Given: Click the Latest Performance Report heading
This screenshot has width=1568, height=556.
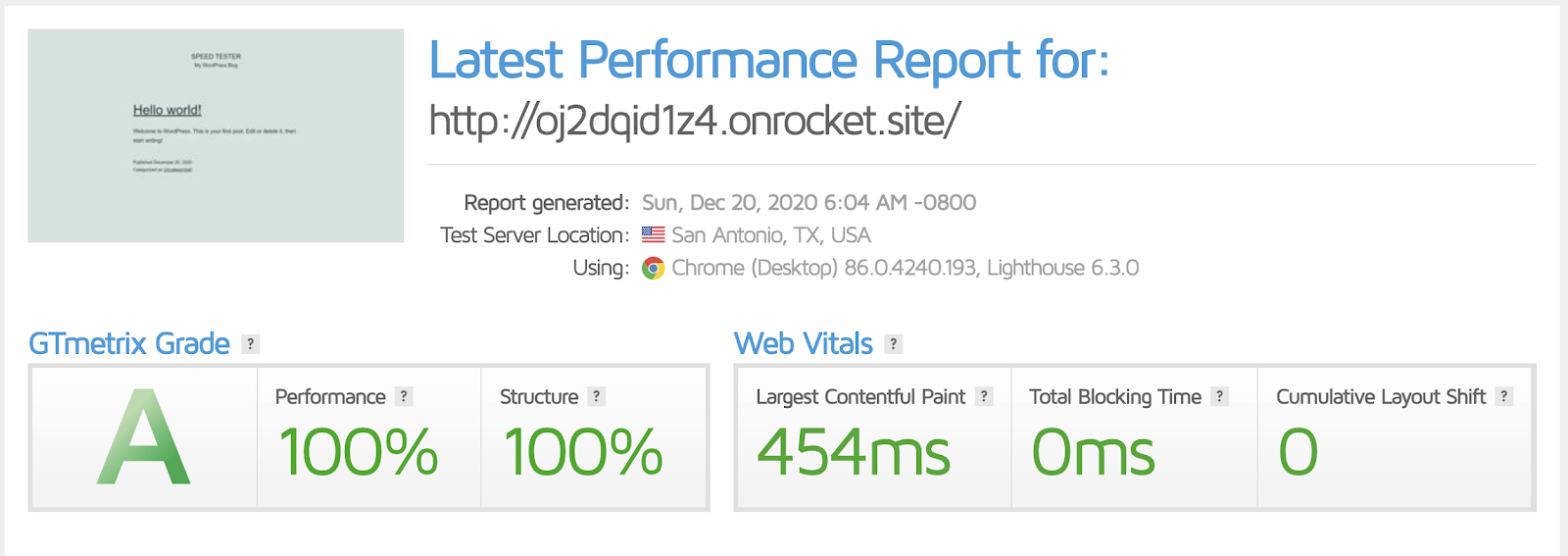Looking at the screenshot, I should point(769,61).
